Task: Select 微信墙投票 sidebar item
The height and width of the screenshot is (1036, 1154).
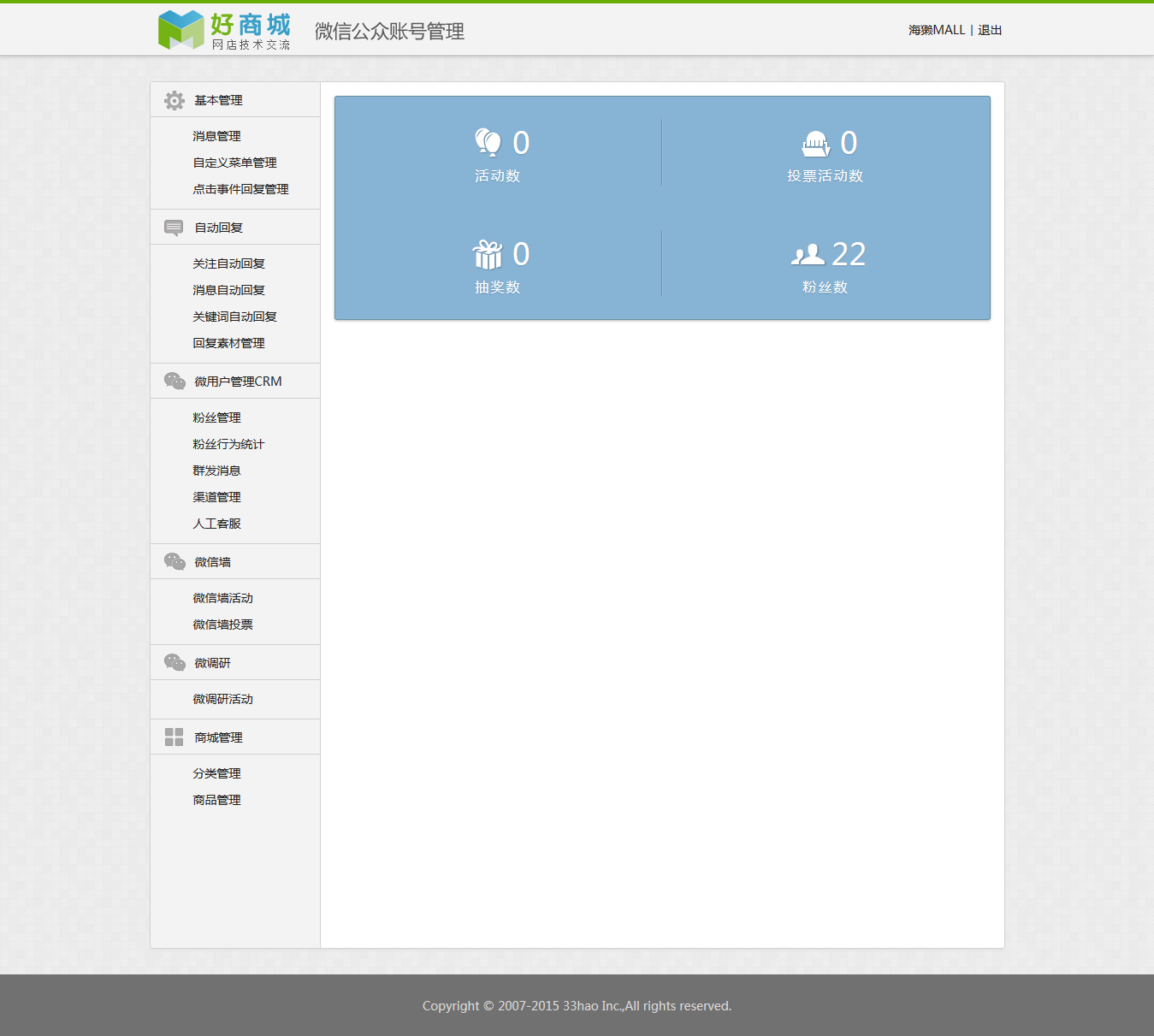Action: tap(222, 625)
